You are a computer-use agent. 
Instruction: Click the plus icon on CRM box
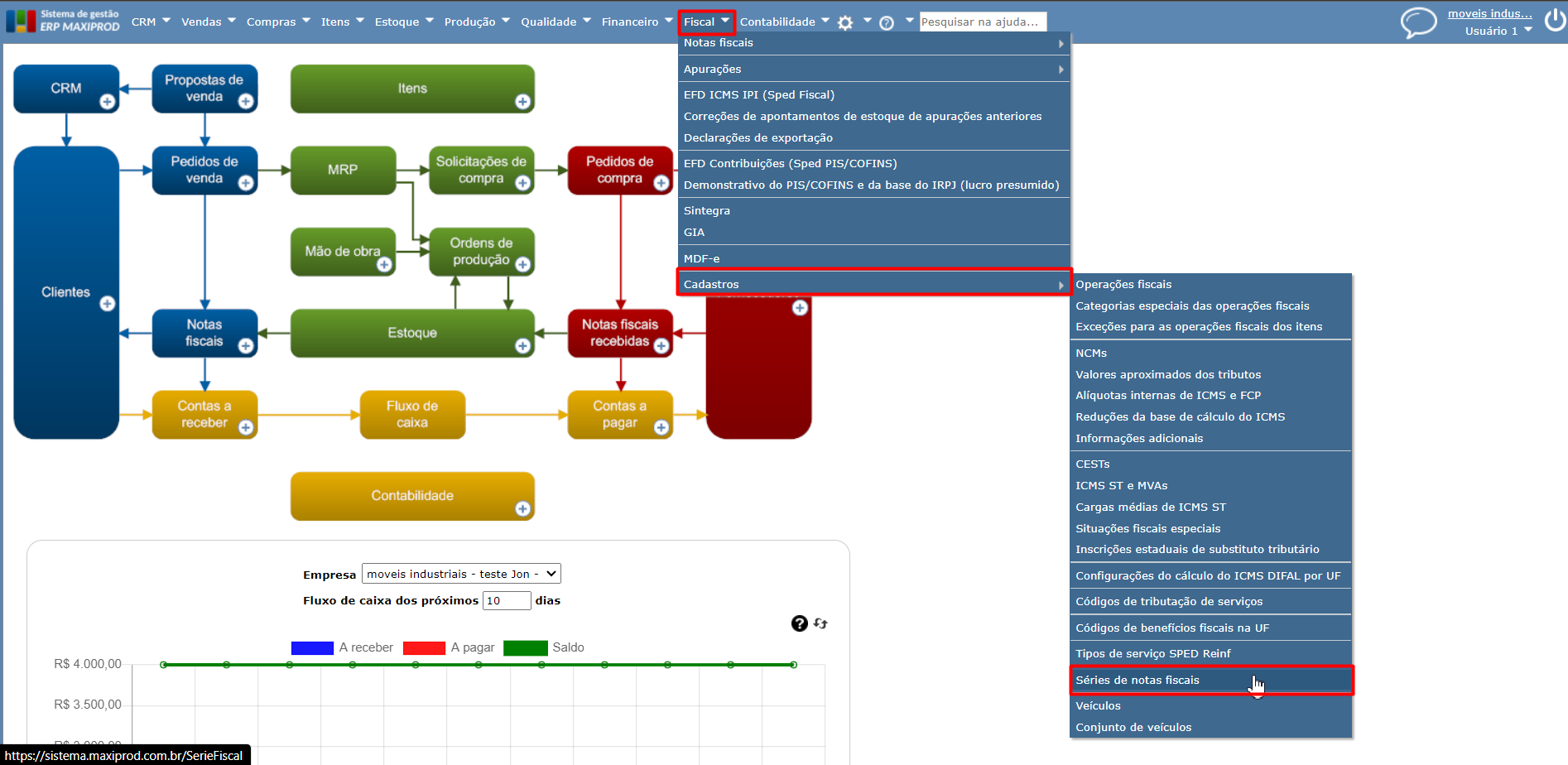point(107,101)
